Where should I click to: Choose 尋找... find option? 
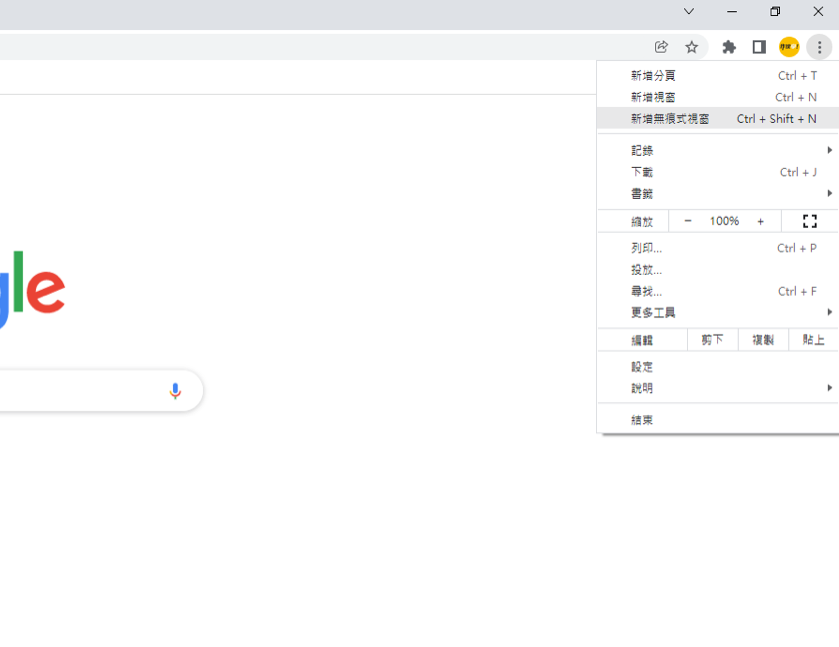[718, 291]
